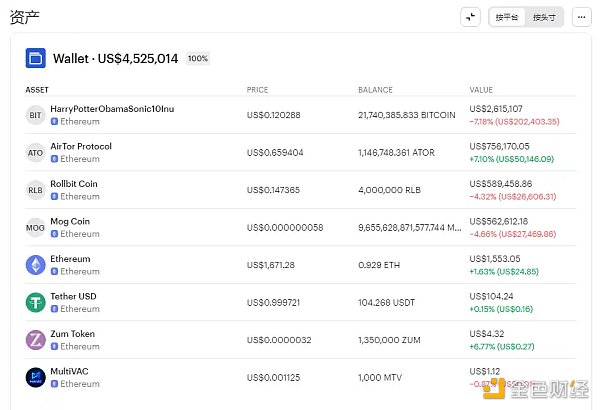Click the purple Zum Token icon
Image resolution: width=600 pixels, height=410 pixels.
tap(36, 340)
